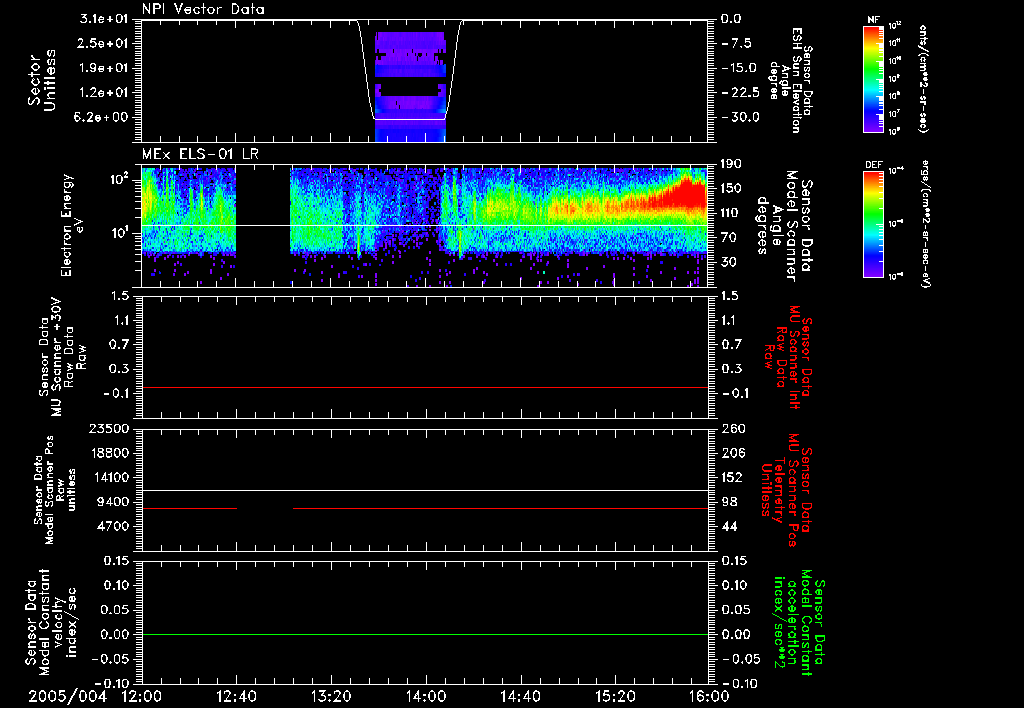Click the '150' scanner angle tick
Viewport: 1024px width, 708px height.
(x=731, y=188)
